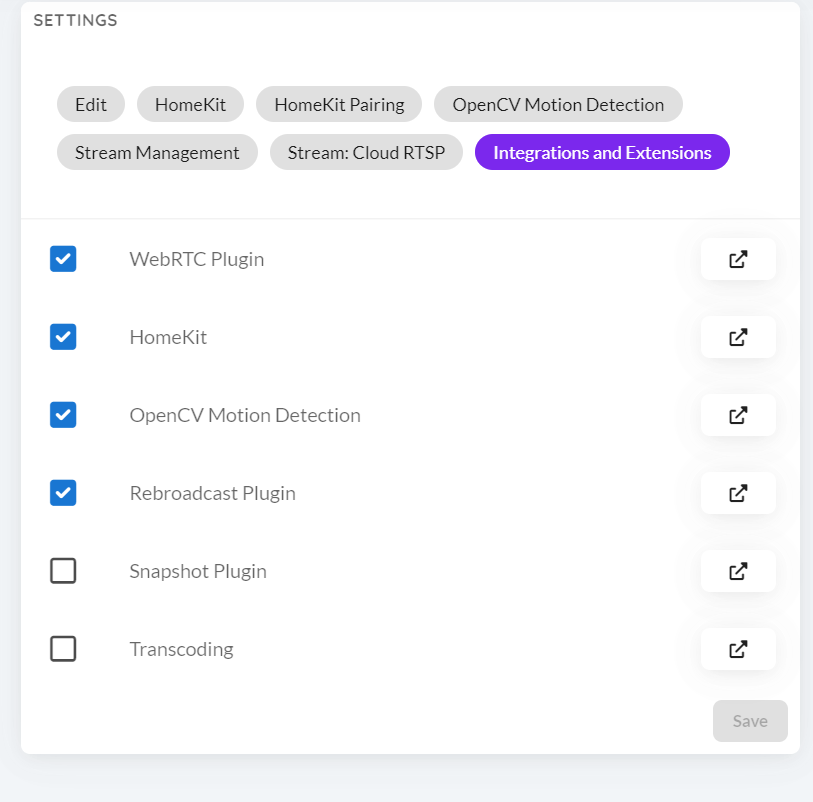Click the SETTINGS heading label

pyautogui.click(x=75, y=20)
